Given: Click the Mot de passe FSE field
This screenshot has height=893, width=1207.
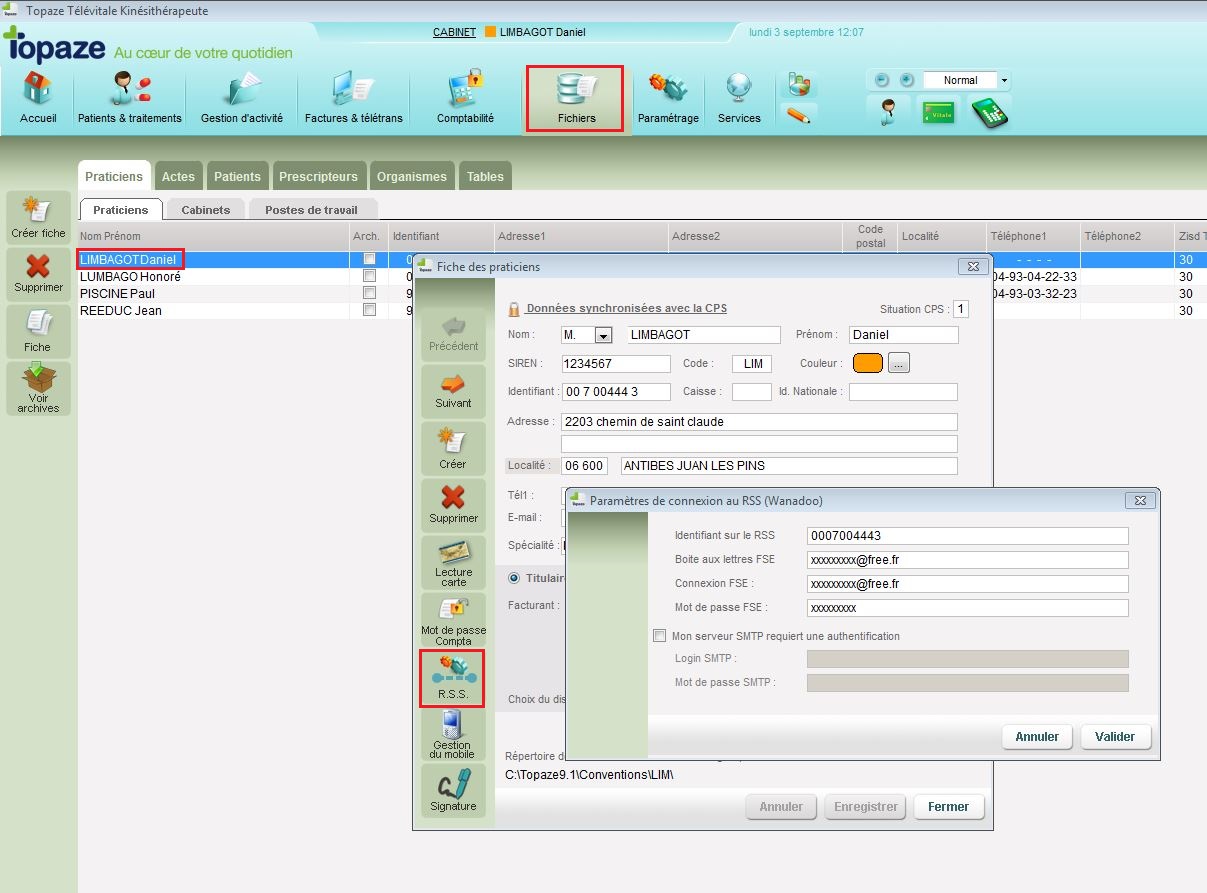Looking at the screenshot, I should [x=967, y=608].
